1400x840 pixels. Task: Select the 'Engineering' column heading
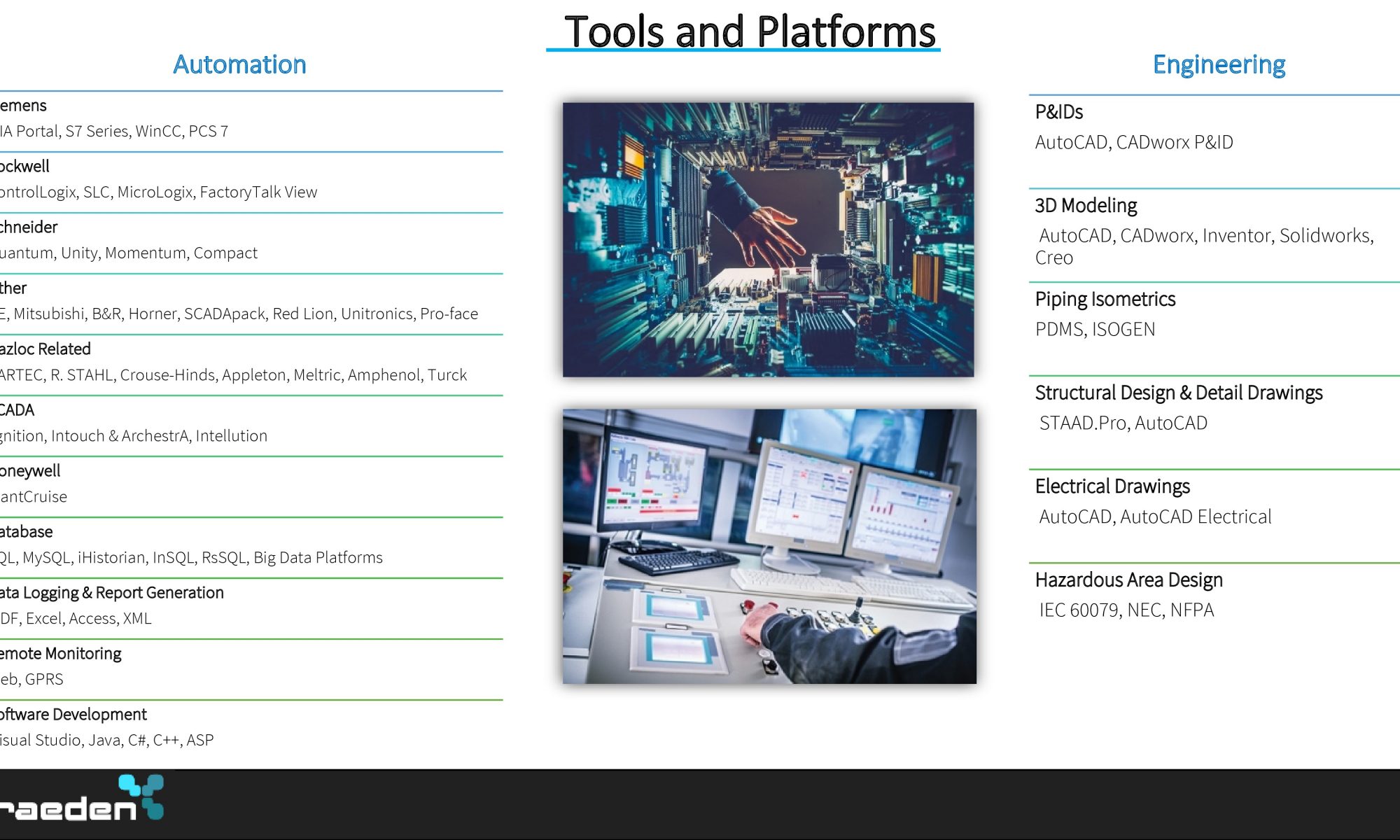(x=1219, y=64)
